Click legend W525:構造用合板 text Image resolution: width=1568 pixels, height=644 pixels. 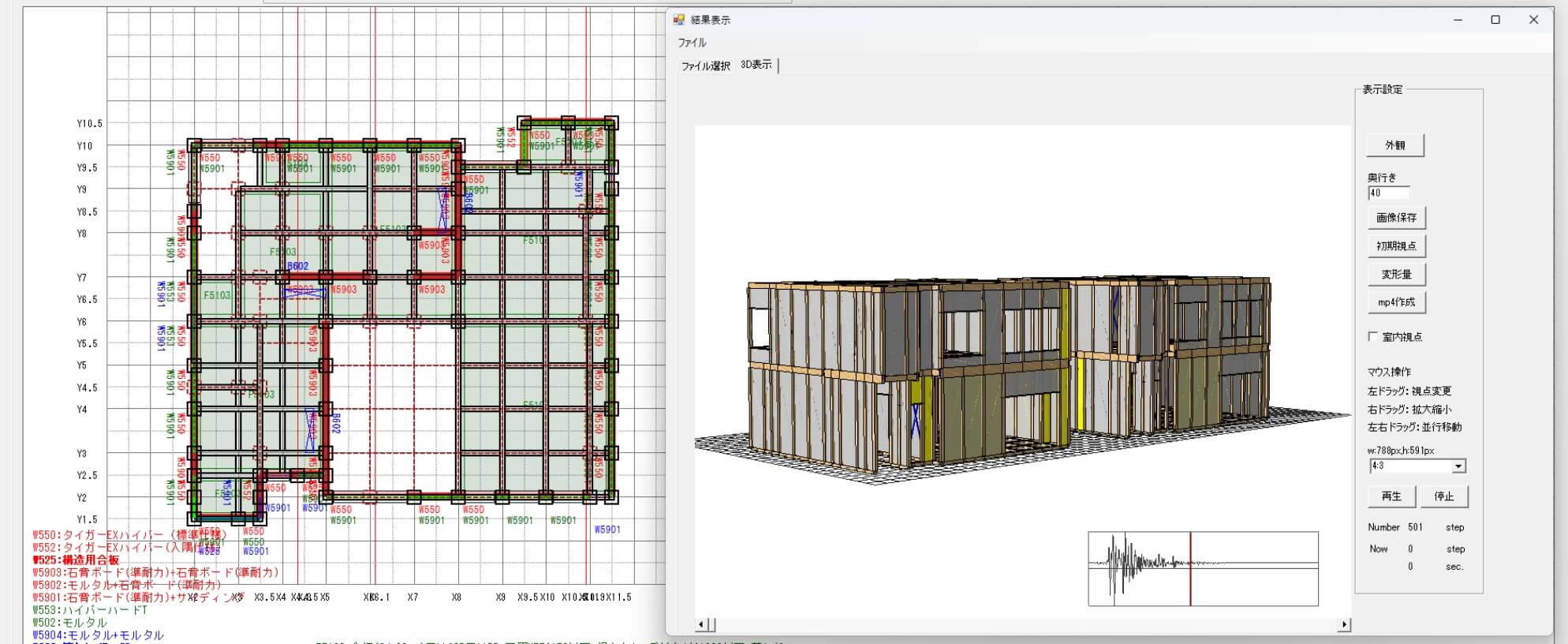(76, 560)
